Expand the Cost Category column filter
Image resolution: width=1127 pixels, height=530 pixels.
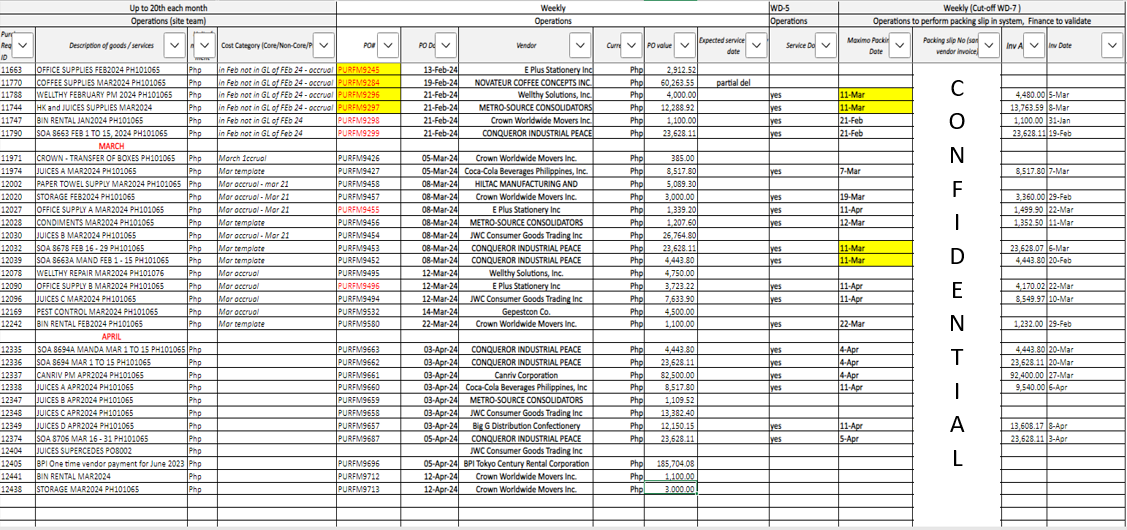tap(323, 45)
